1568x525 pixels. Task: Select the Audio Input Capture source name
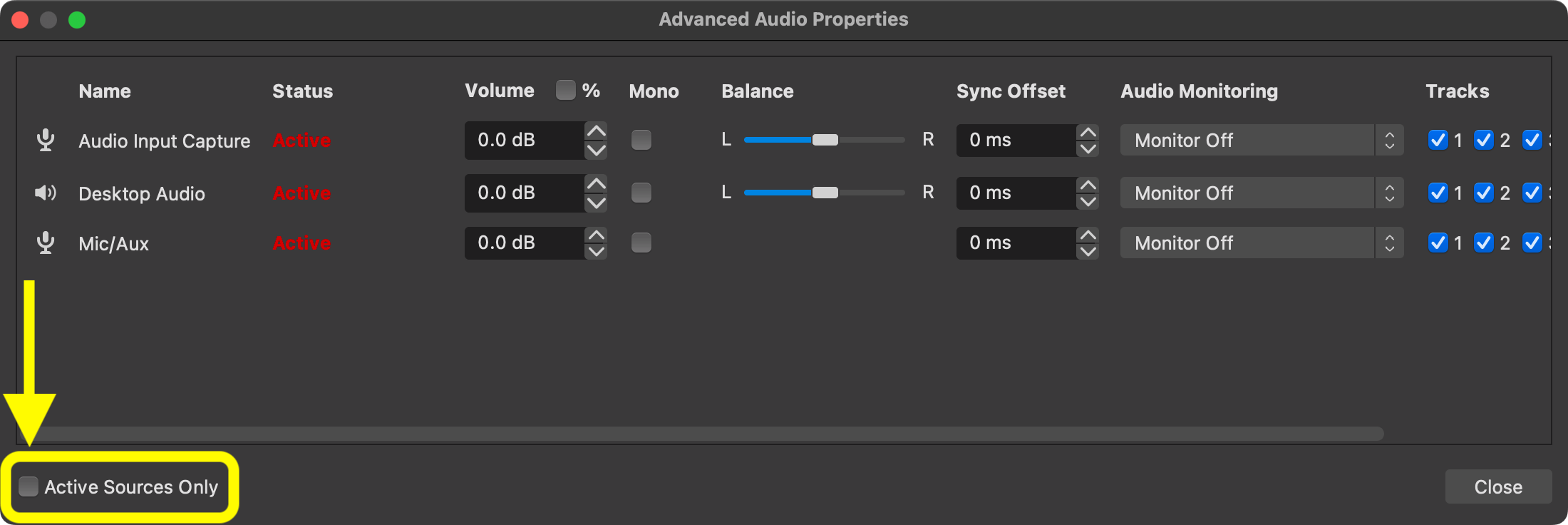coord(165,141)
